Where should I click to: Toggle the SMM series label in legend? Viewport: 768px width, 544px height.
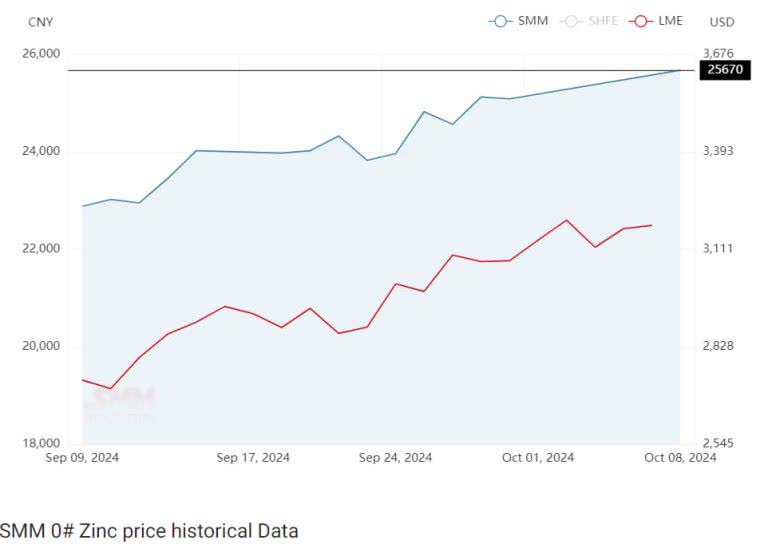(x=533, y=21)
